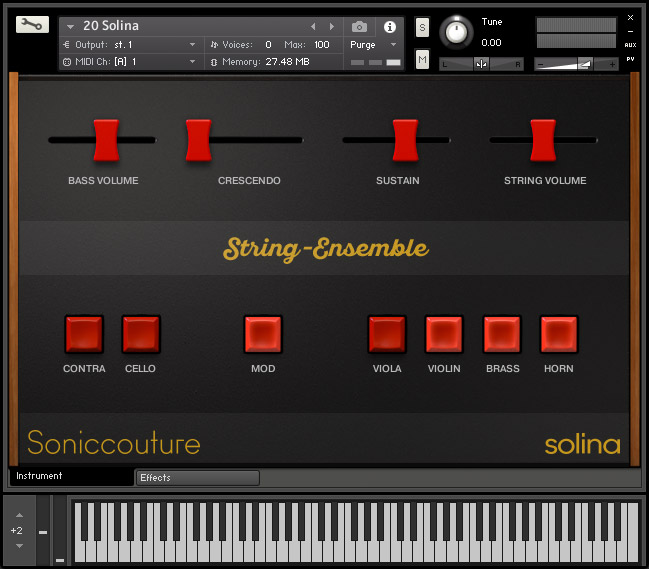Click the Tune knob

pos(456,32)
